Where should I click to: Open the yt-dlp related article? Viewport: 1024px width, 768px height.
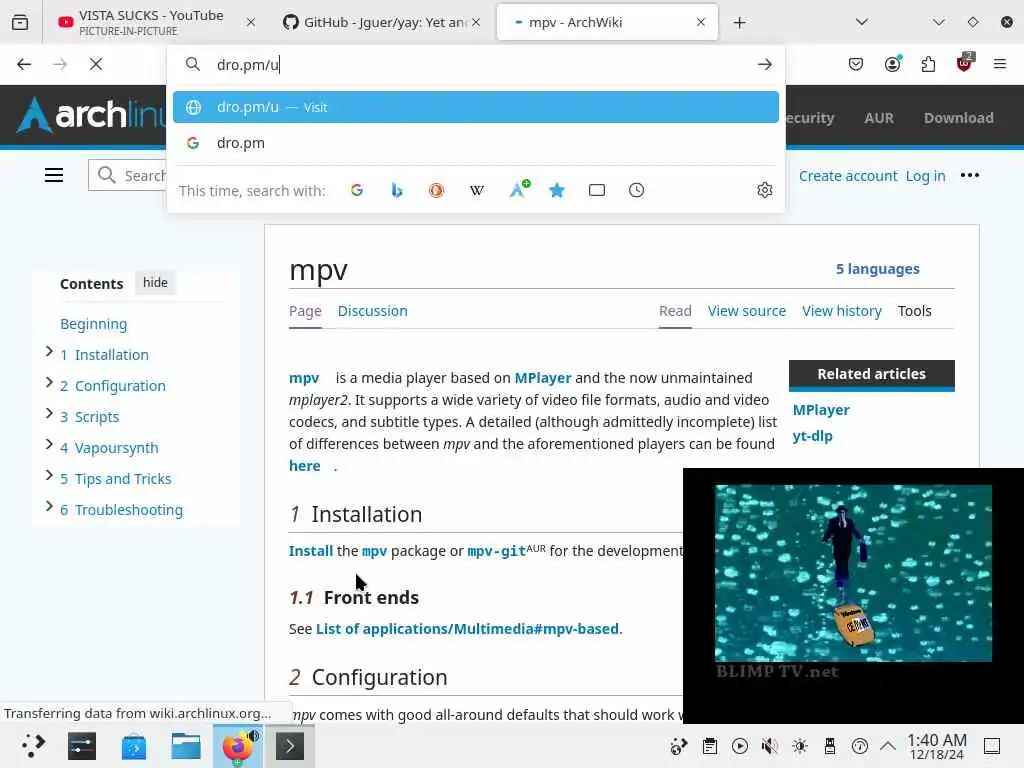(x=812, y=436)
